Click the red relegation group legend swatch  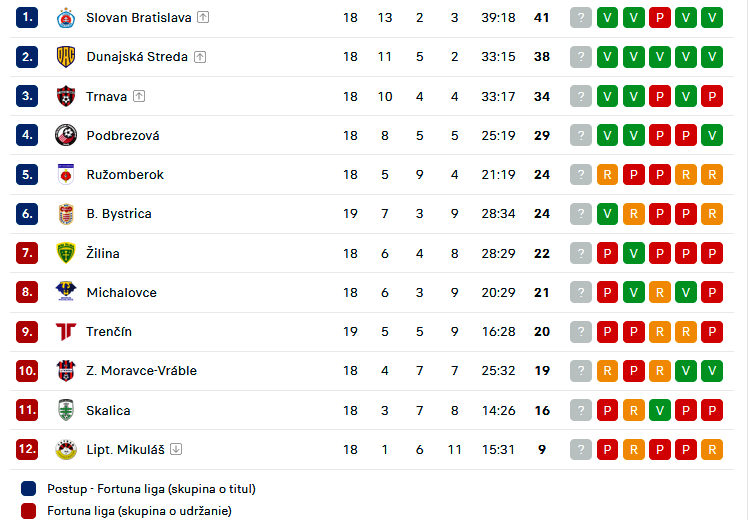click(28, 511)
